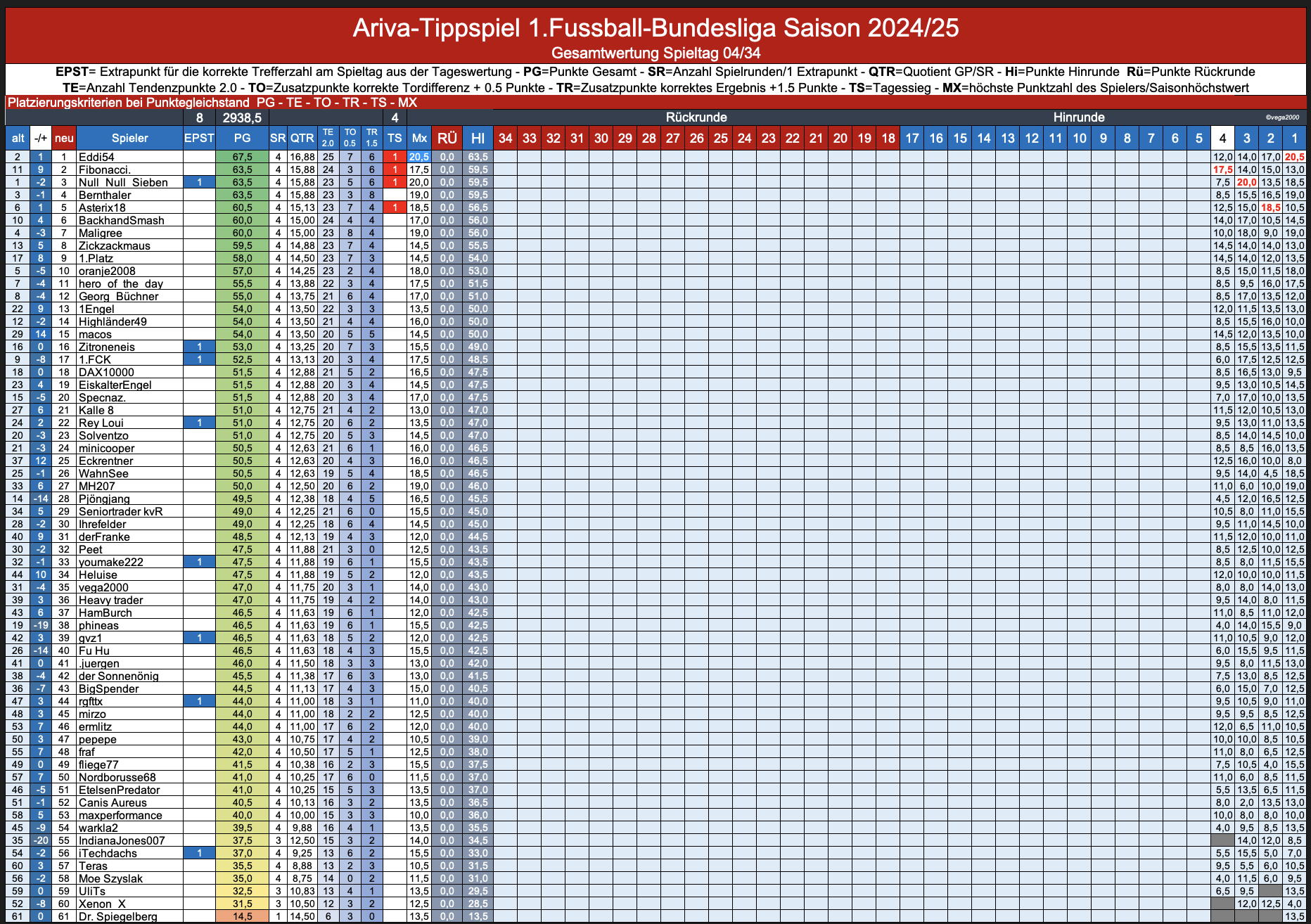Viewport: 1311px width, 924px height.
Task: Select player name 'Asterix18'
Action: pyautogui.click(x=102, y=207)
